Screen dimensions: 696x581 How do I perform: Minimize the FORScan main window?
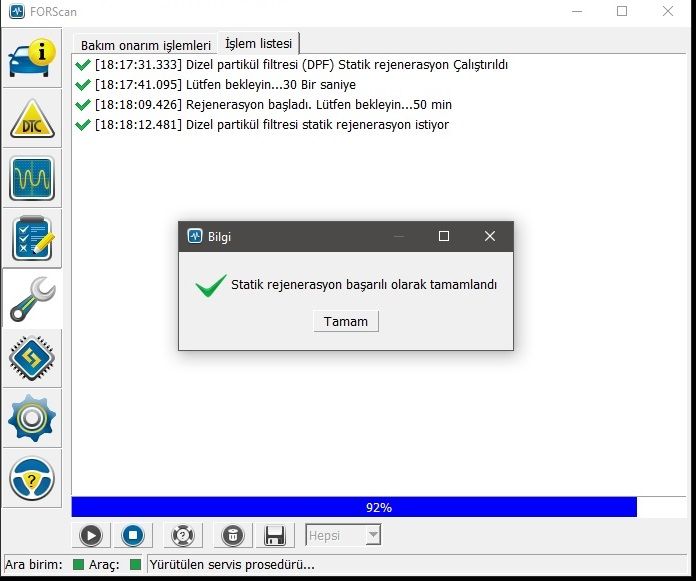point(577,12)
